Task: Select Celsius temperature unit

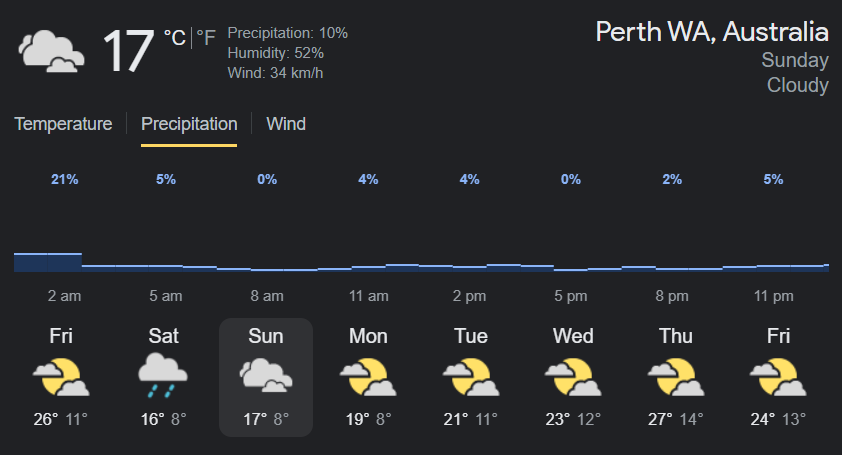Action: [174, 38]
